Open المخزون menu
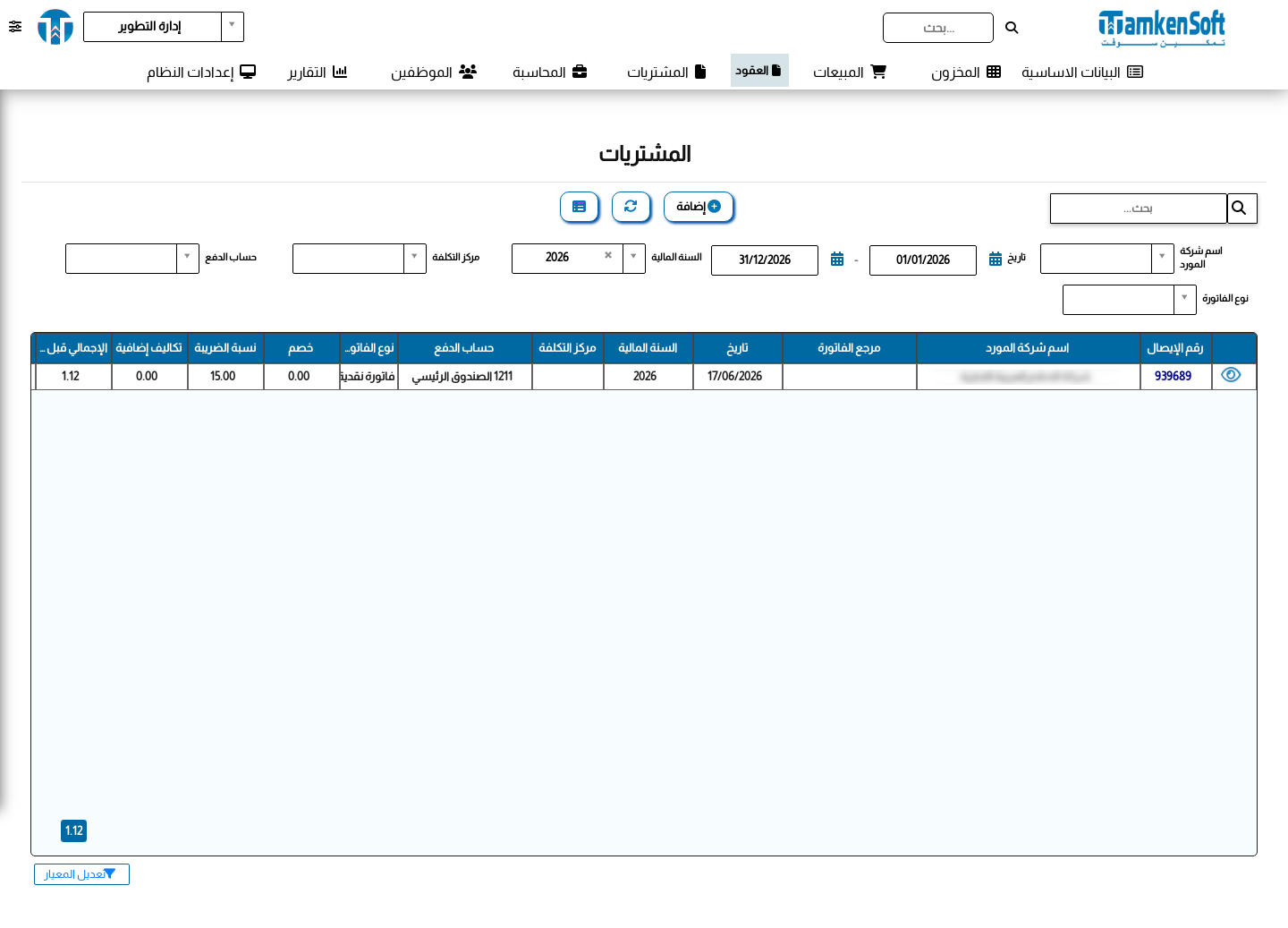This screenshot has height=928, width=1288. [966, 72]
